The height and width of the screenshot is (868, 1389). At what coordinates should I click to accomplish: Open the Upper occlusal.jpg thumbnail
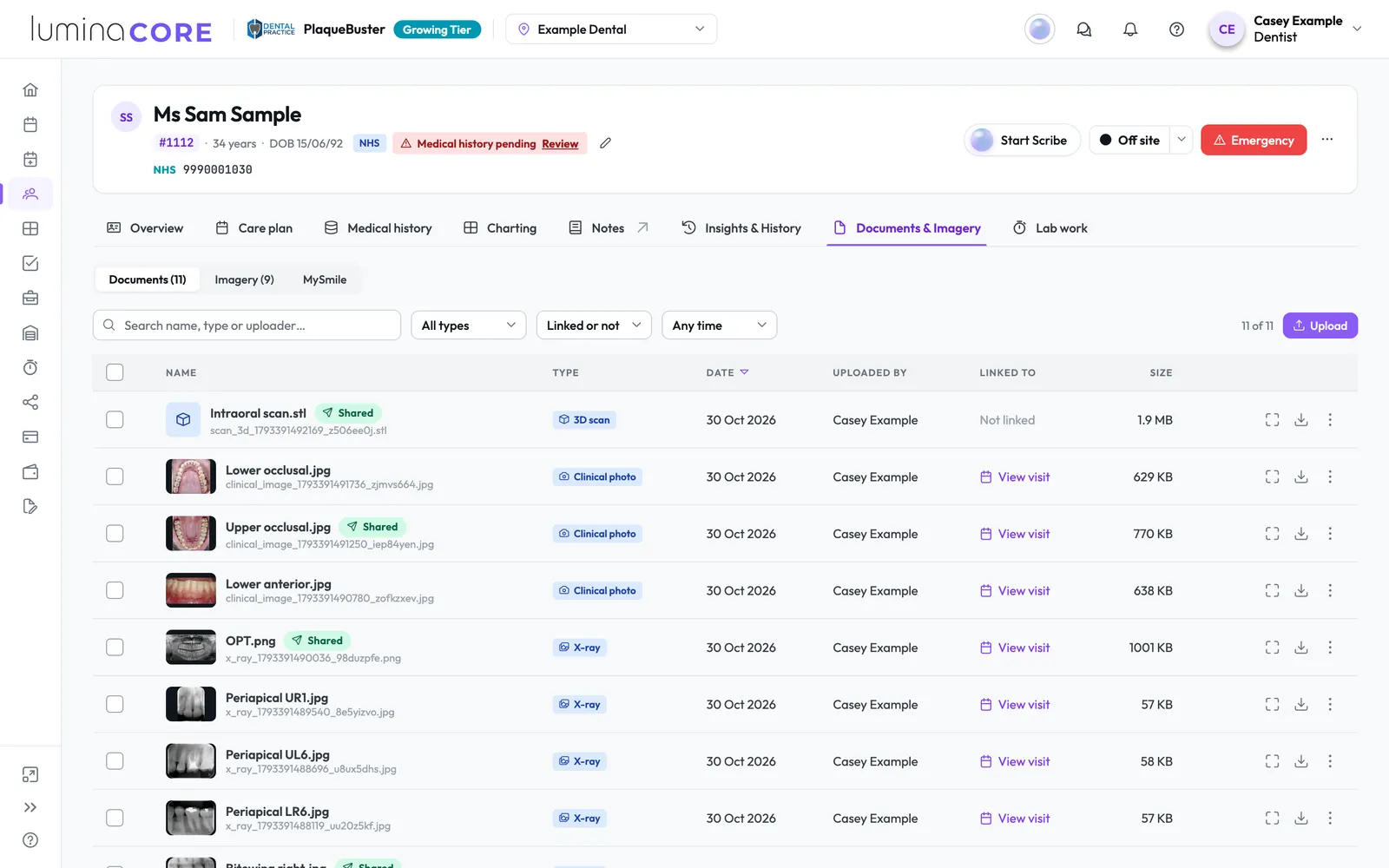191,533
